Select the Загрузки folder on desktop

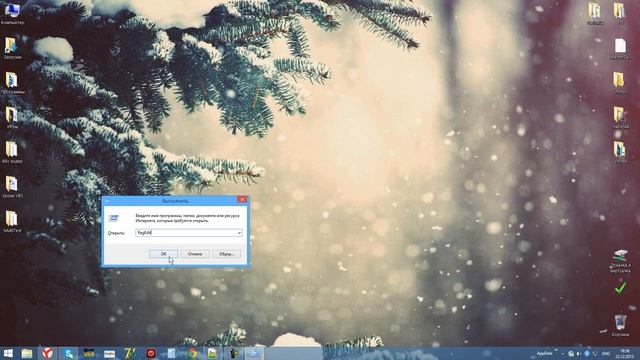12,48
